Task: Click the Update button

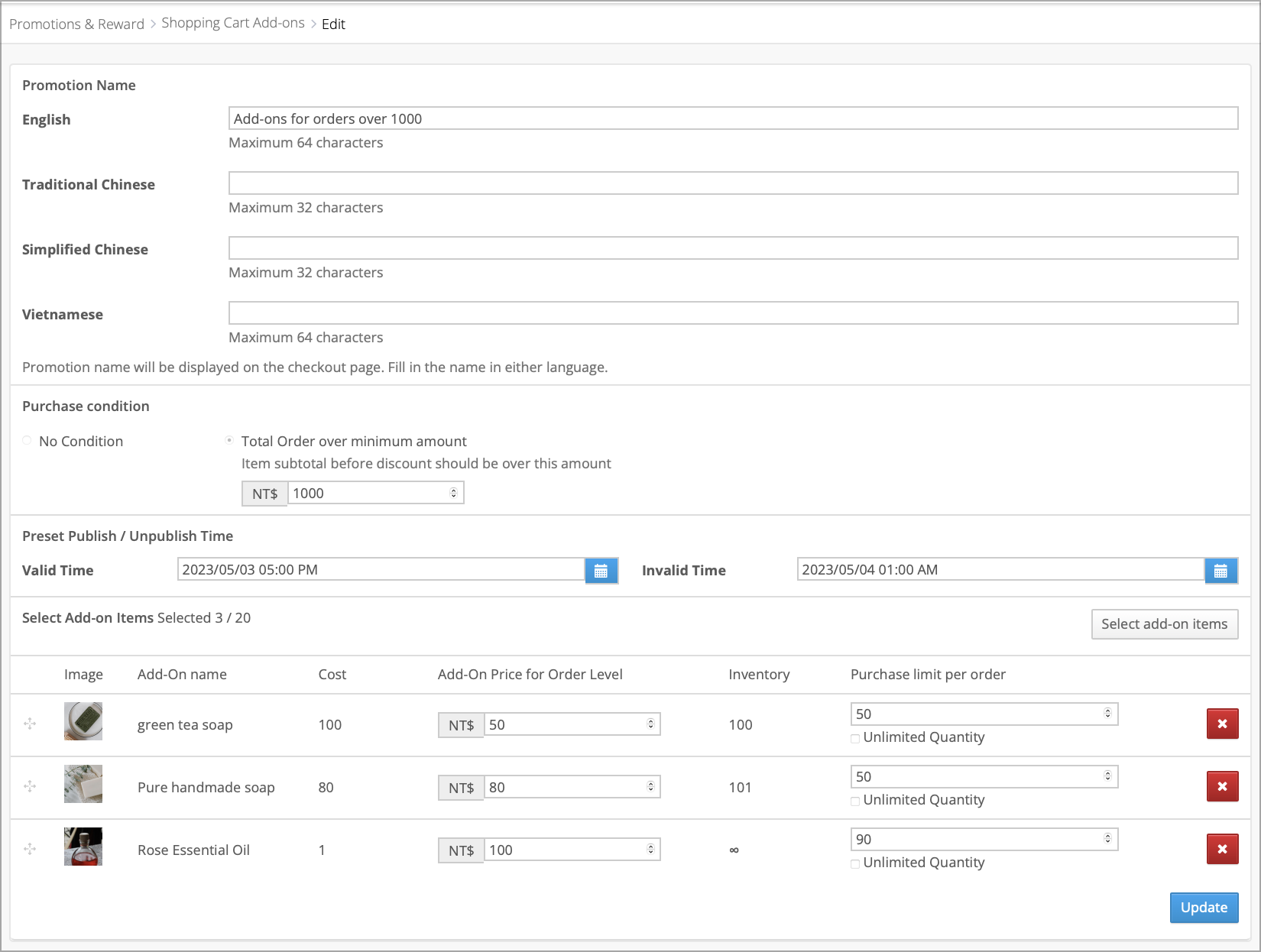Action: coord(1204,908)
